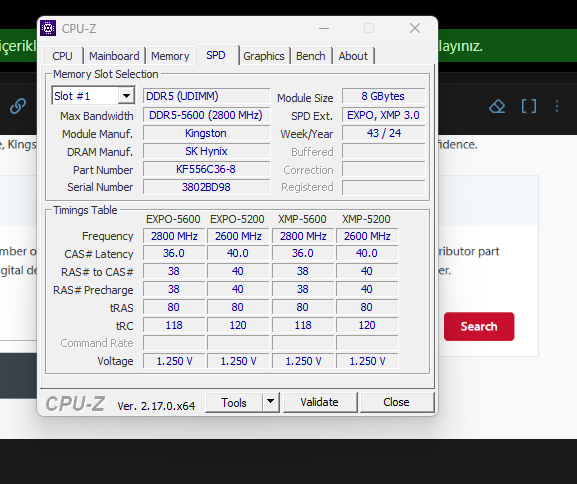The width and height of the screenshot is (577, 484).
Task: Click the link chain icon in background window
Action: pyautogui.click(x=18, y=106)
